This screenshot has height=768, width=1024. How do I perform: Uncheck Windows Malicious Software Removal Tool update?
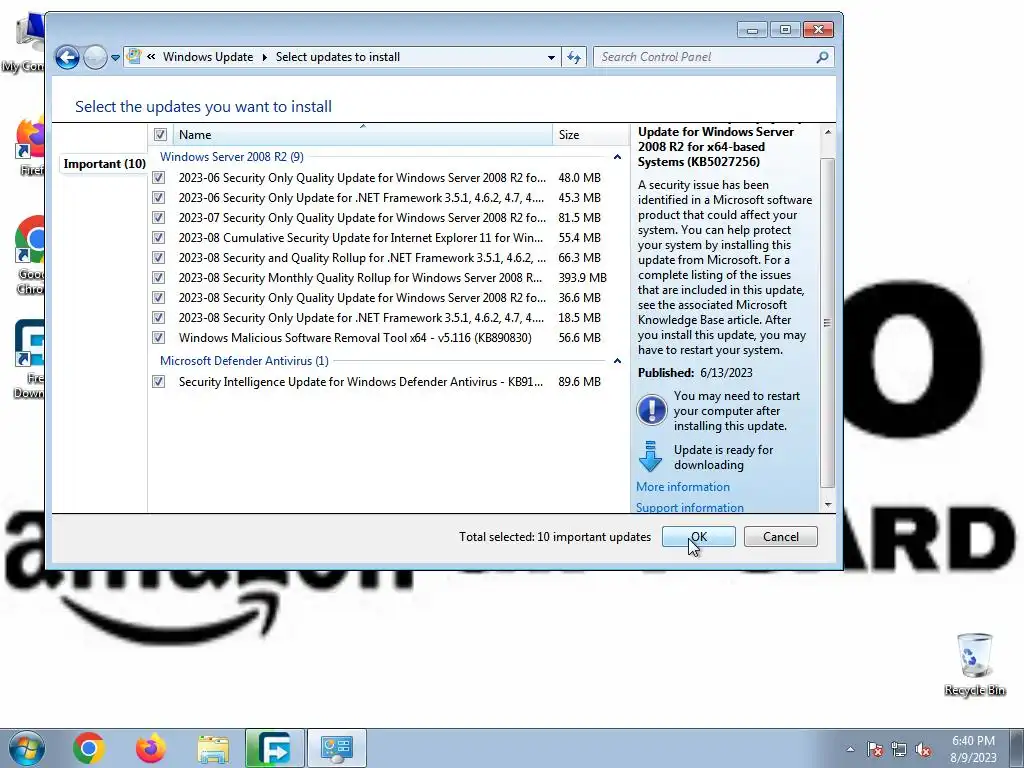point(159,338)
